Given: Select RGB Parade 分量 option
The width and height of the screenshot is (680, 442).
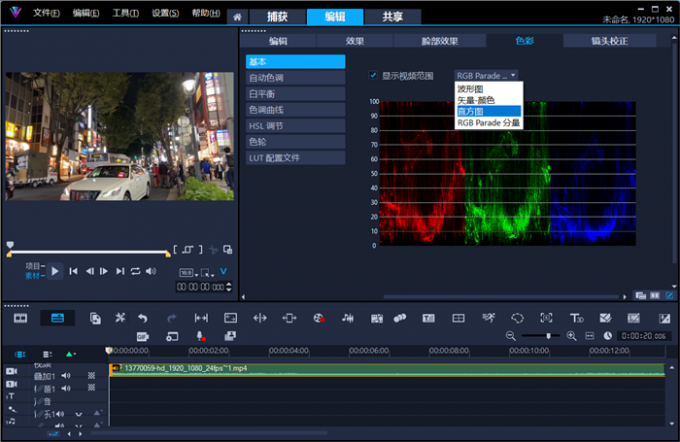Looking at the screenshot, I should (488, 123).
